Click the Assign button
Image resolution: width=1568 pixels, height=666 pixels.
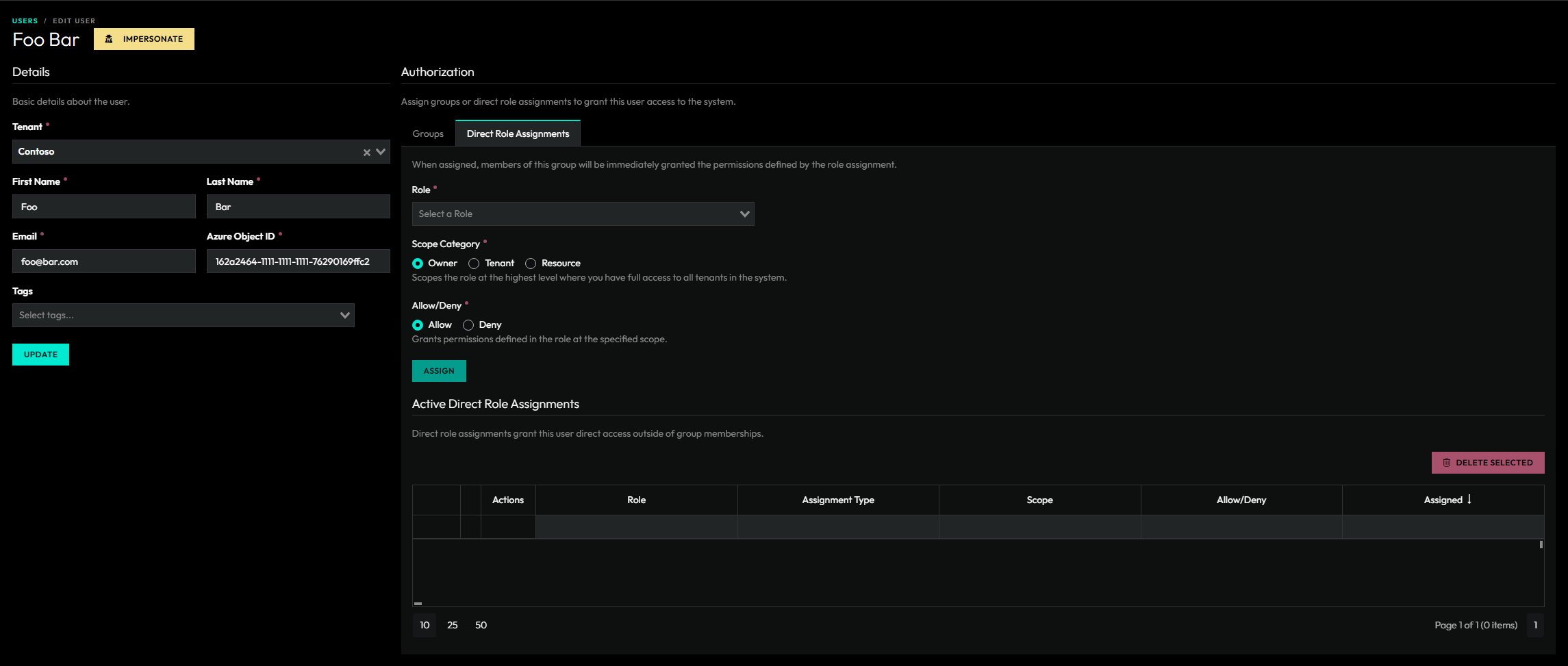[x=439, y=371]
